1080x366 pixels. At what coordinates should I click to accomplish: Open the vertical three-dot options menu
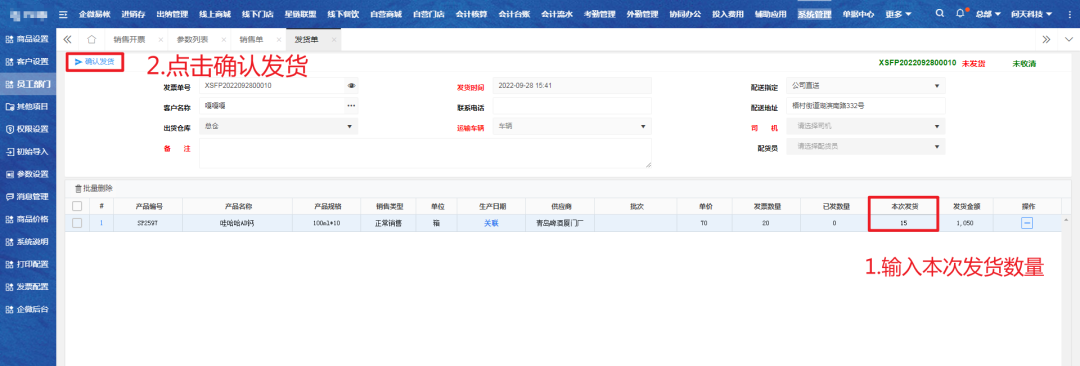(x=1069, y=14)
